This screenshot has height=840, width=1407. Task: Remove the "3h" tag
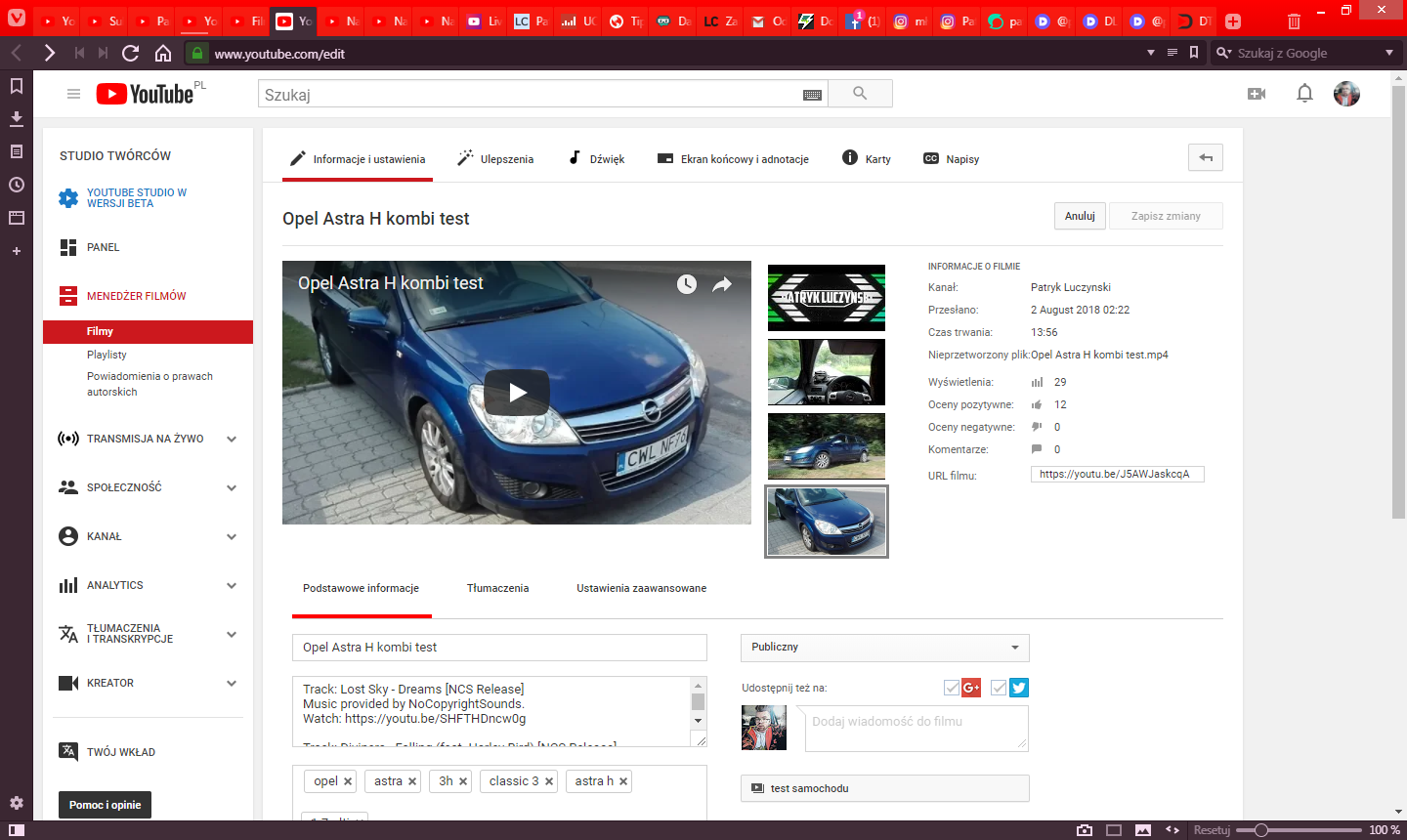(463, 781)
